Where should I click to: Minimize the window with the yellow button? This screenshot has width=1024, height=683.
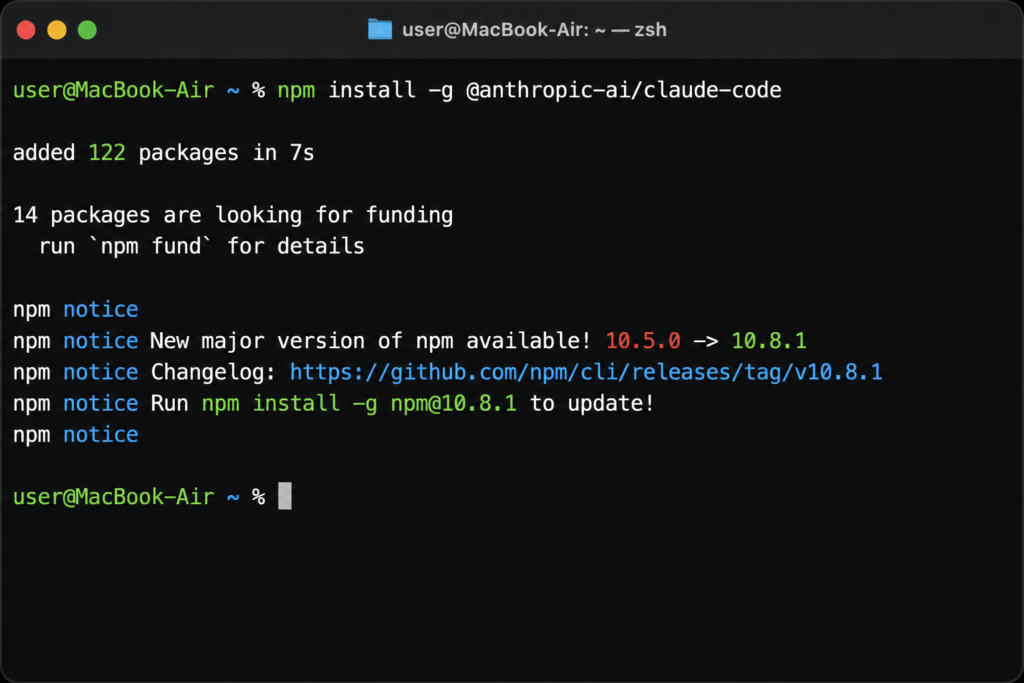[57, 30]
